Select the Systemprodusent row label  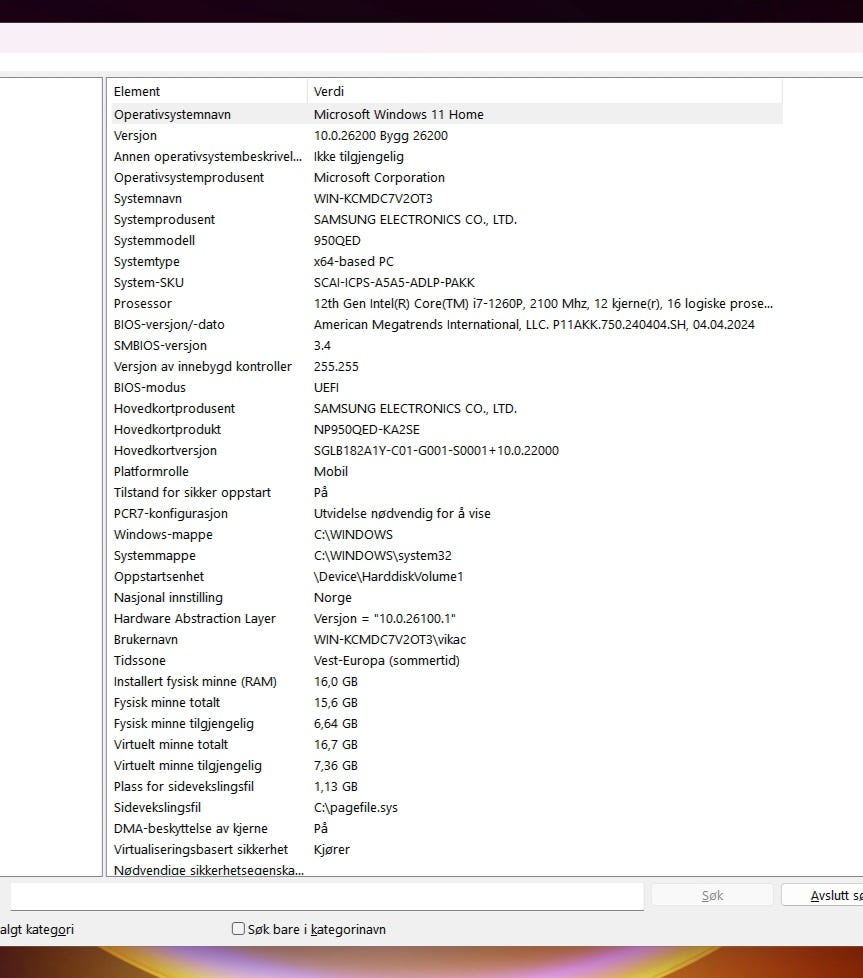(164, 220)
